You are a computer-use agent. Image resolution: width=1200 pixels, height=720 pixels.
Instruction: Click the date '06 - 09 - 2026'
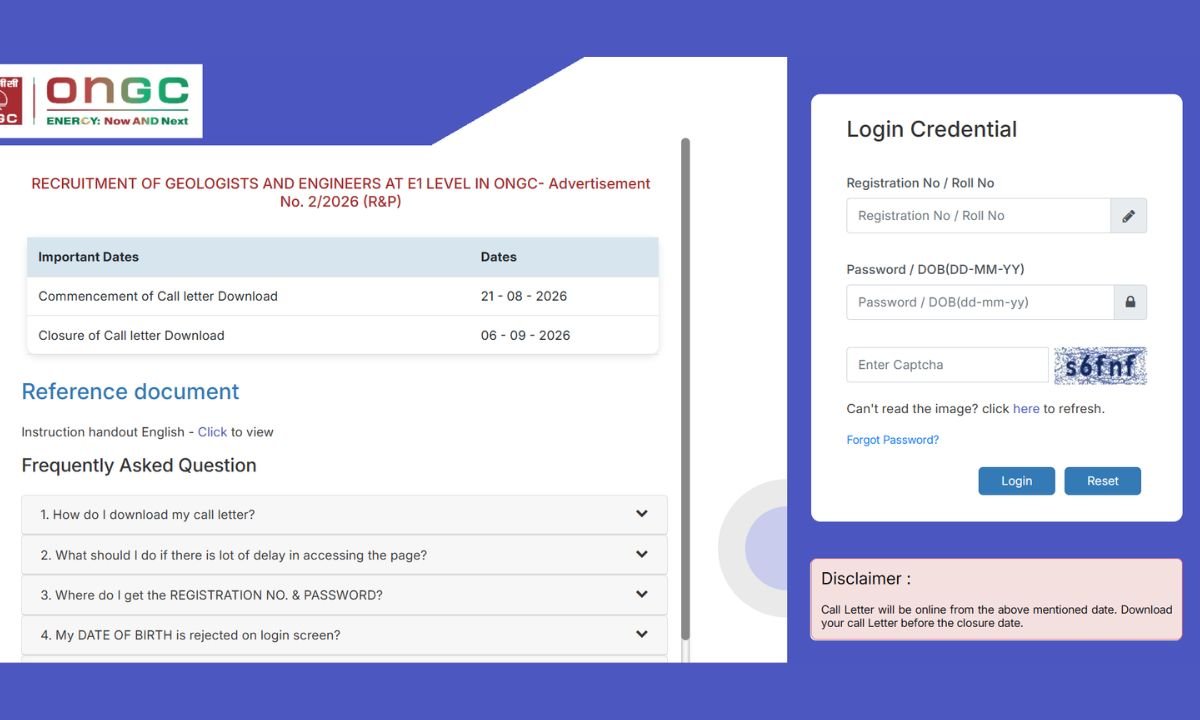click(525, 335)
